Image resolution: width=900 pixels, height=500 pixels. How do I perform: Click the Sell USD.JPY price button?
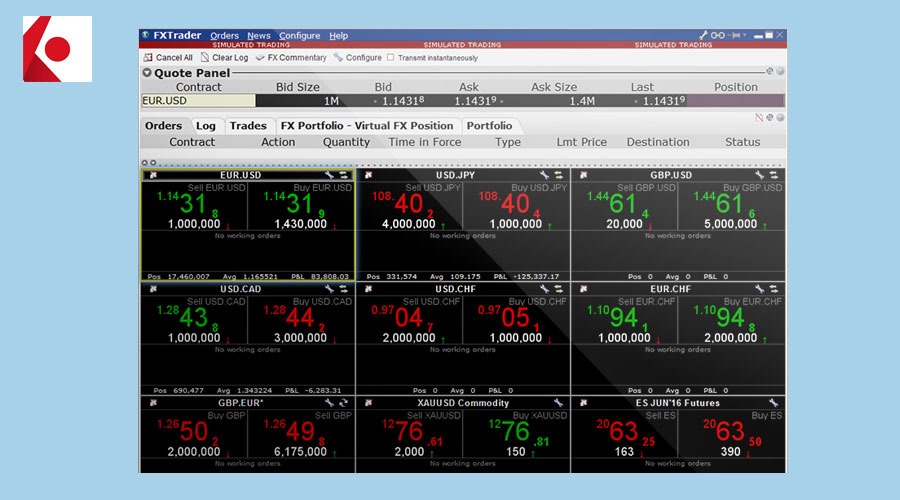[409, 207]
